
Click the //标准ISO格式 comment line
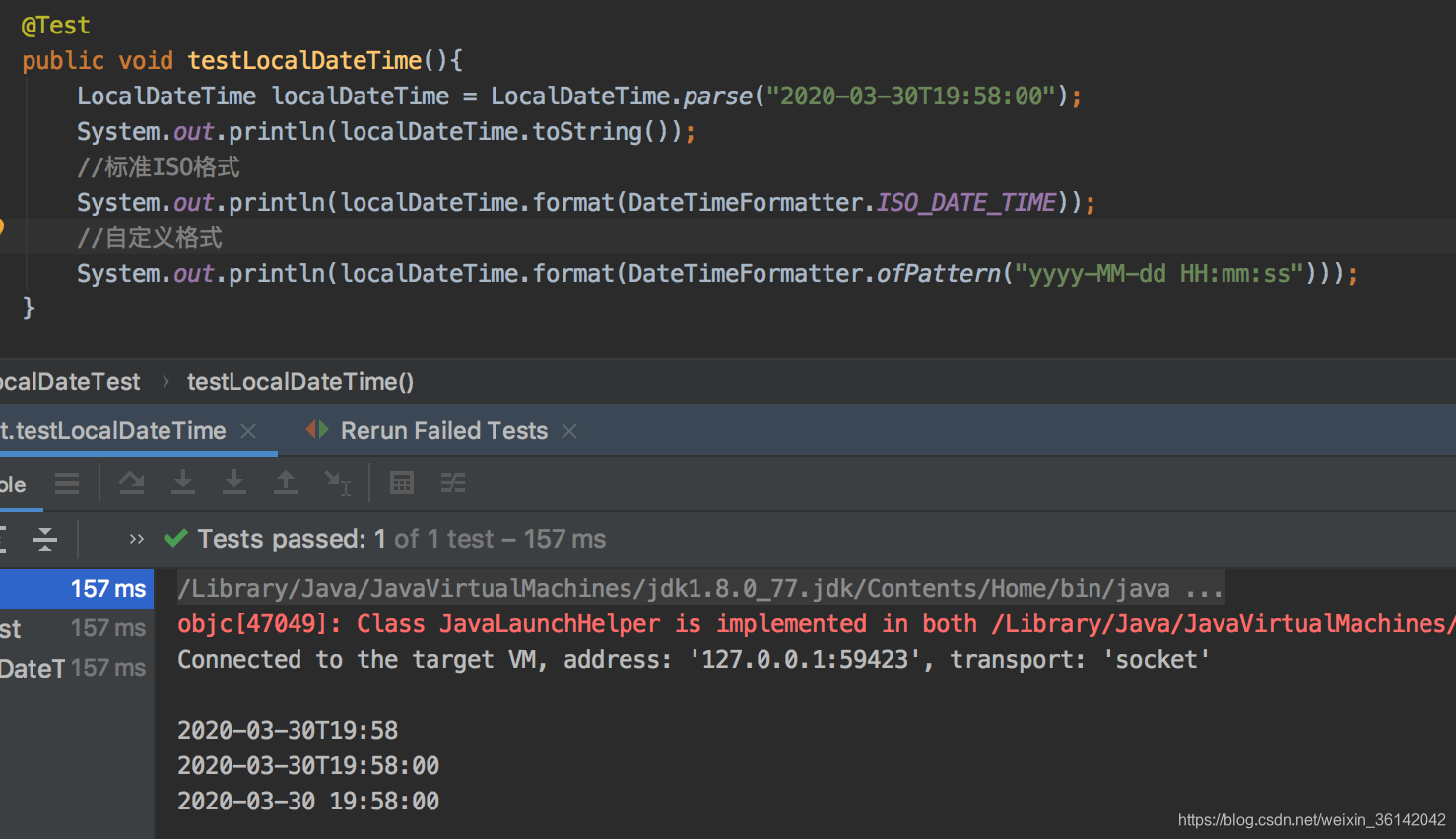(x=159, y=167)
